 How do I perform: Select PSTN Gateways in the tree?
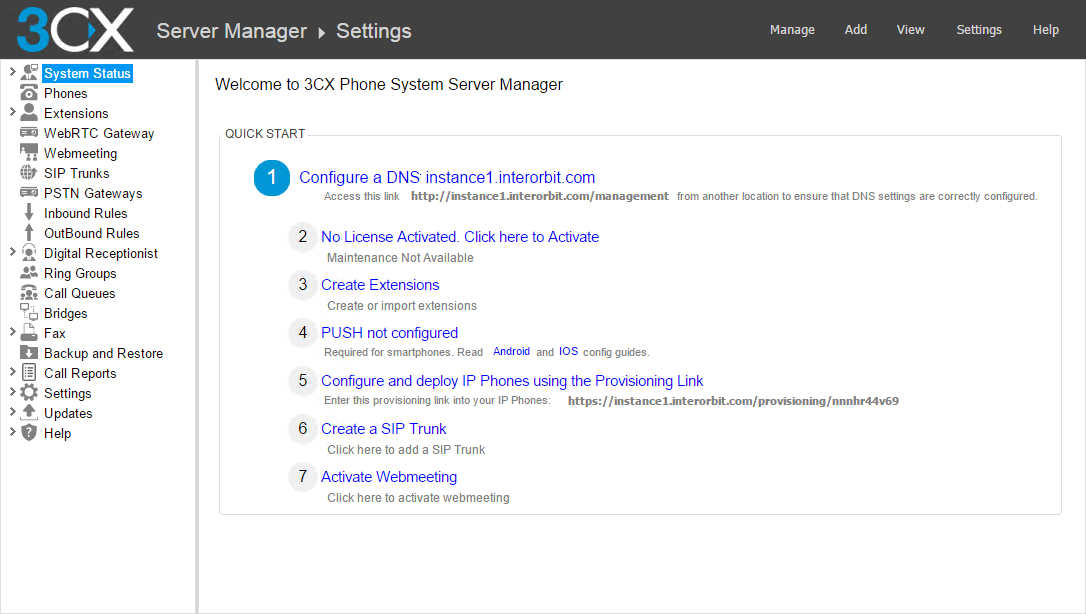point(93,193)
